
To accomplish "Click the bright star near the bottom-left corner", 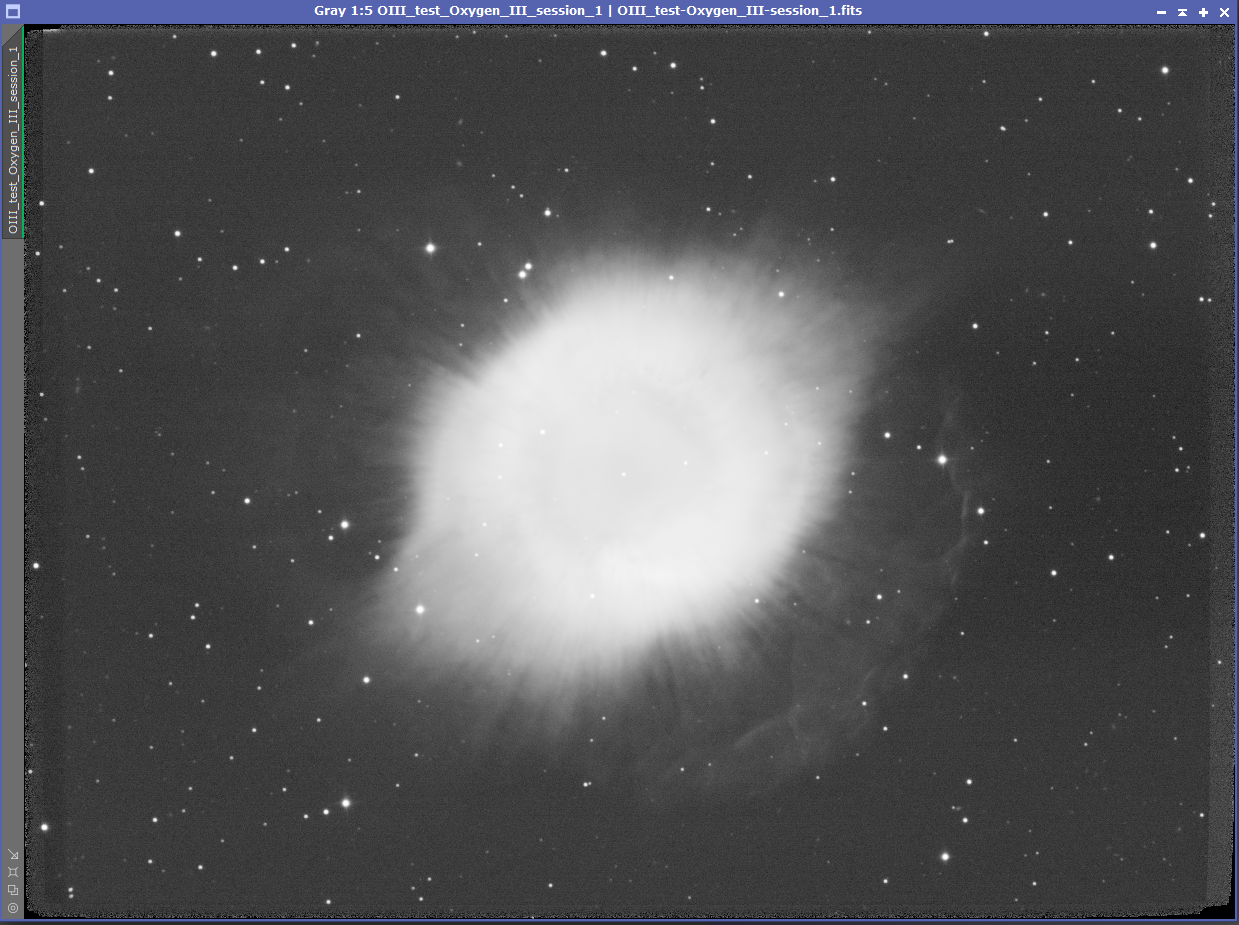I will pos(44,827).
